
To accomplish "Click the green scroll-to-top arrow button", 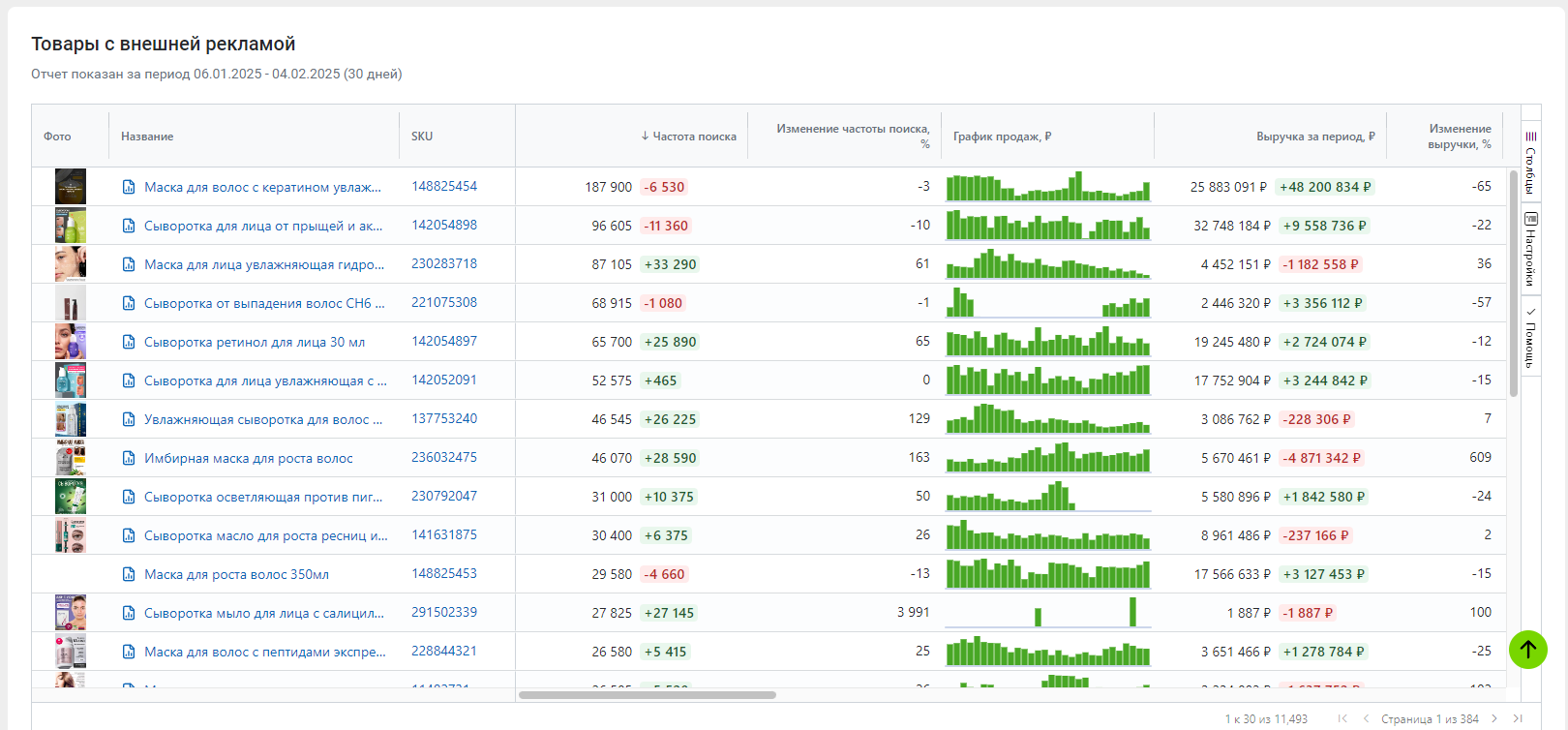I will 1527,650.
